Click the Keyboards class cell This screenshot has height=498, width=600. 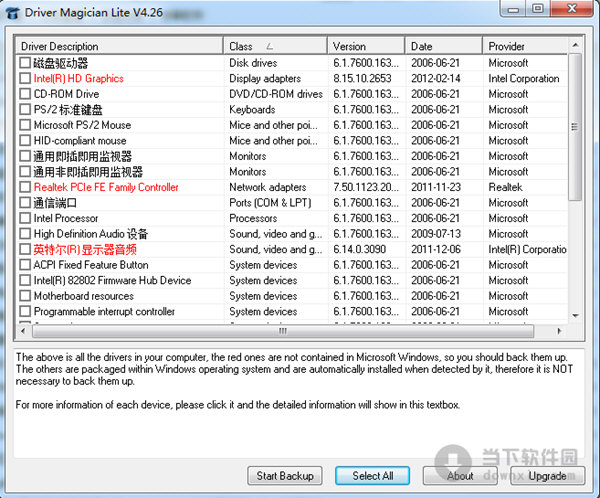pyautogui.click(x=252, y=109)
